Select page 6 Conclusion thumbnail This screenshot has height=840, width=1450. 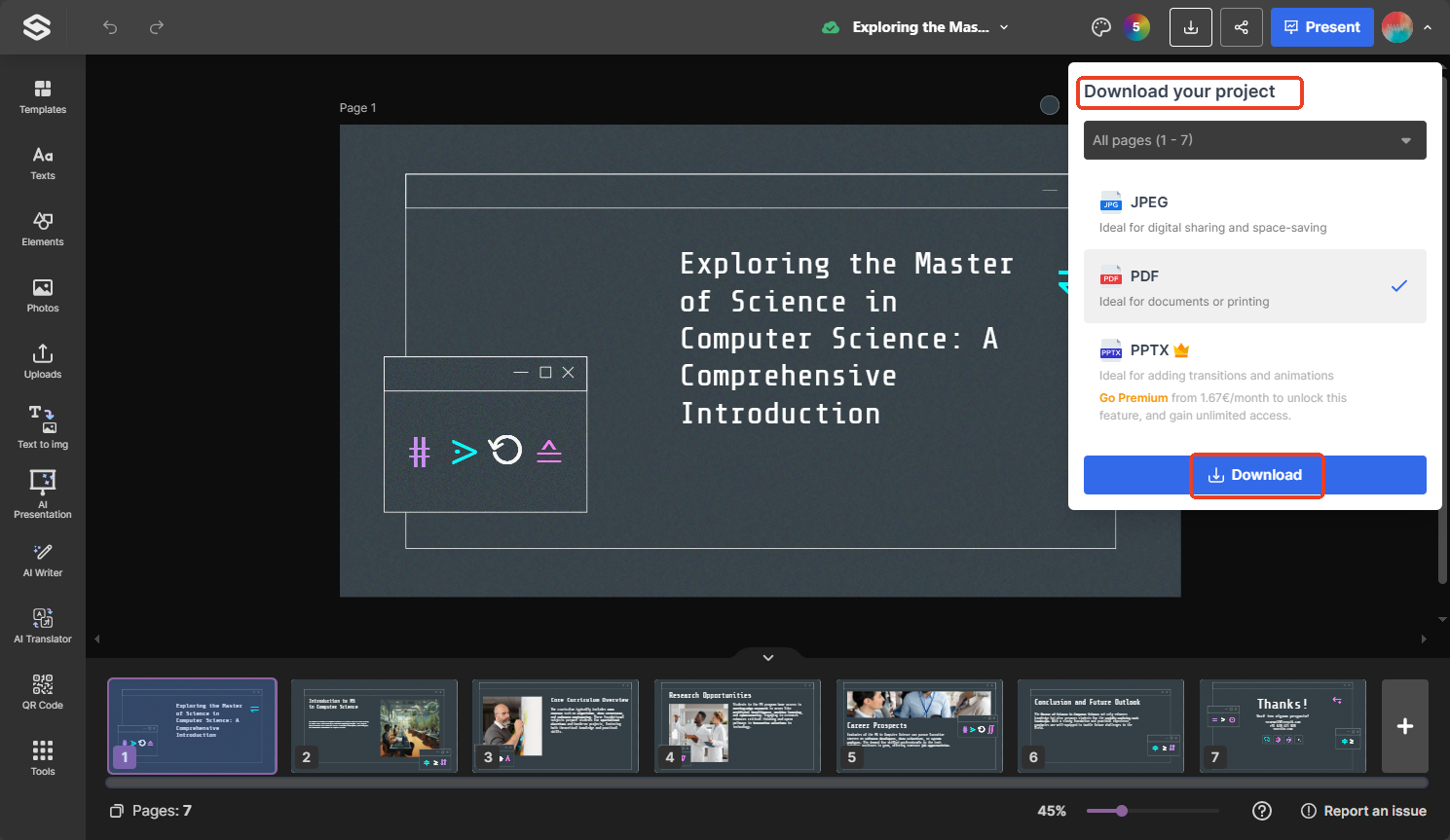point(1100,726)
